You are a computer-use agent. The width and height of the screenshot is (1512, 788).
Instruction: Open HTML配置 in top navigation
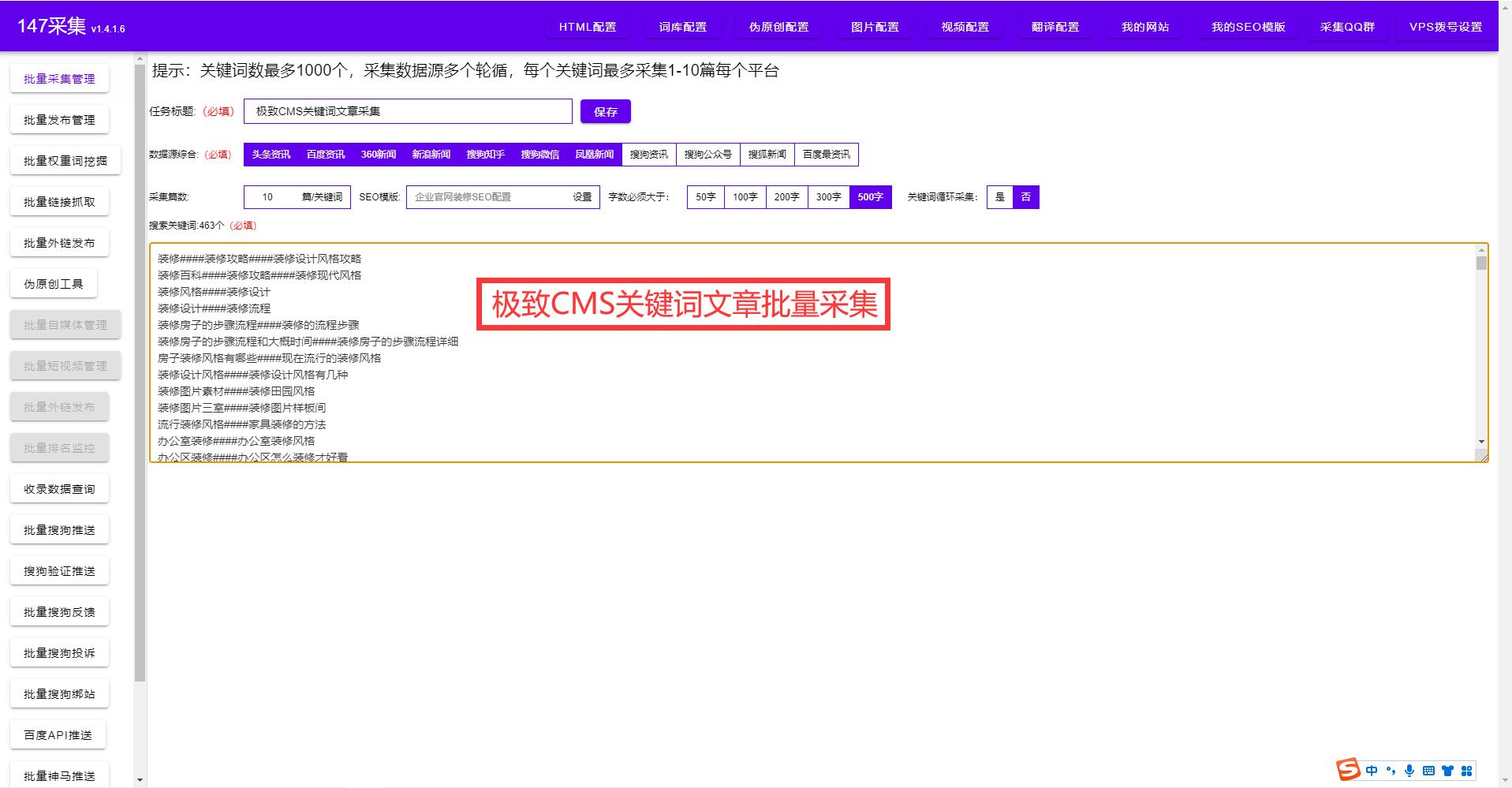[588, 27]
